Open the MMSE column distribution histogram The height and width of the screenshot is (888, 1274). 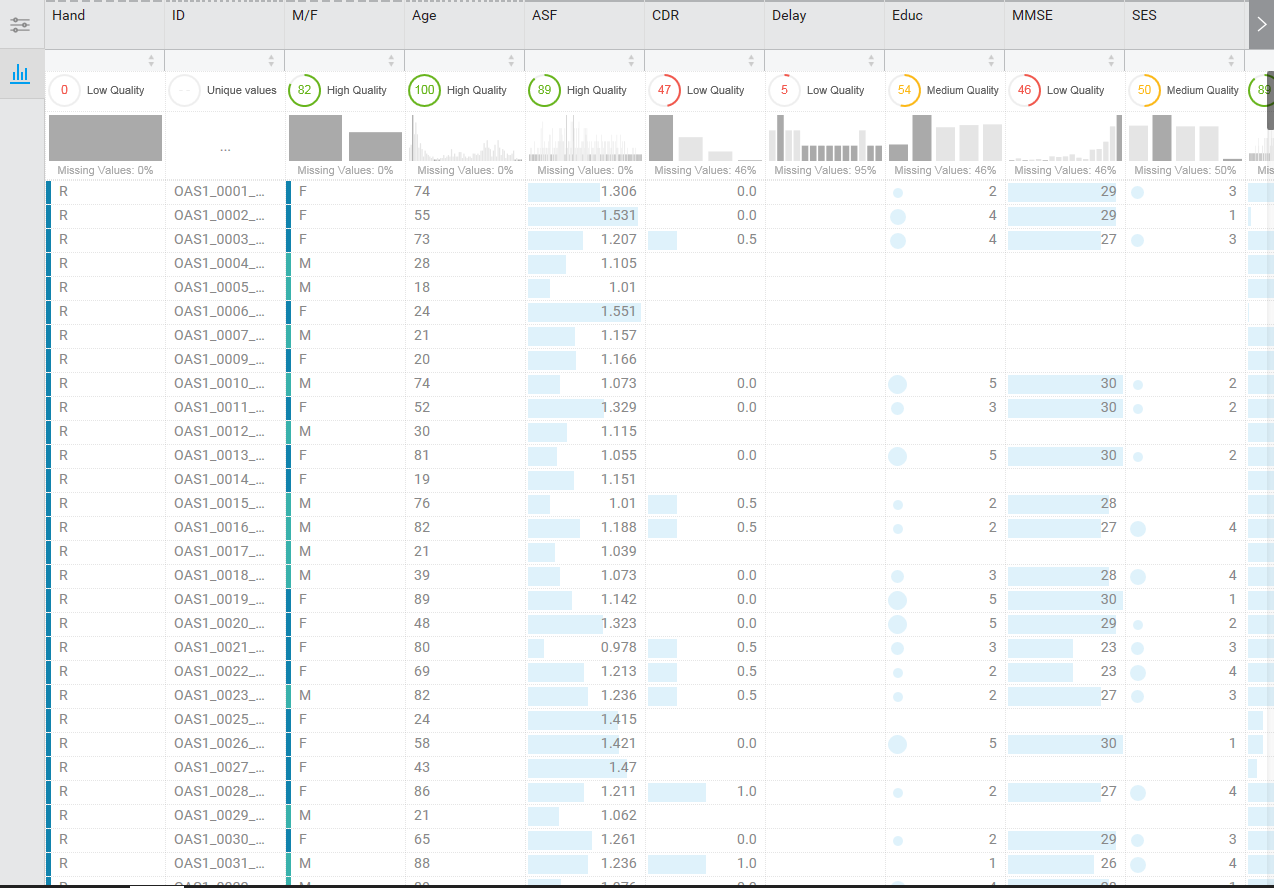1065,138
